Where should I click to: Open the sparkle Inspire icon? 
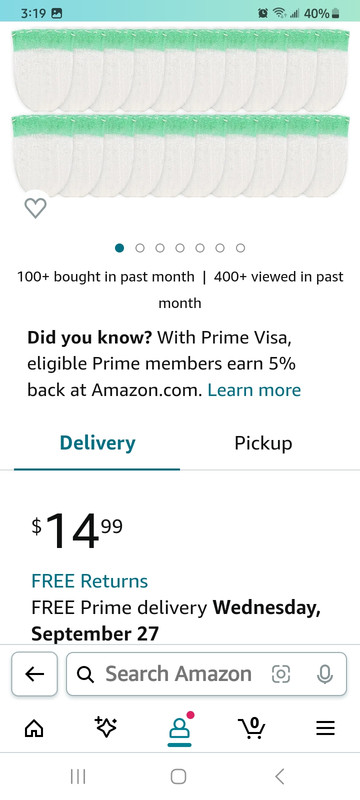coord(106,727)
